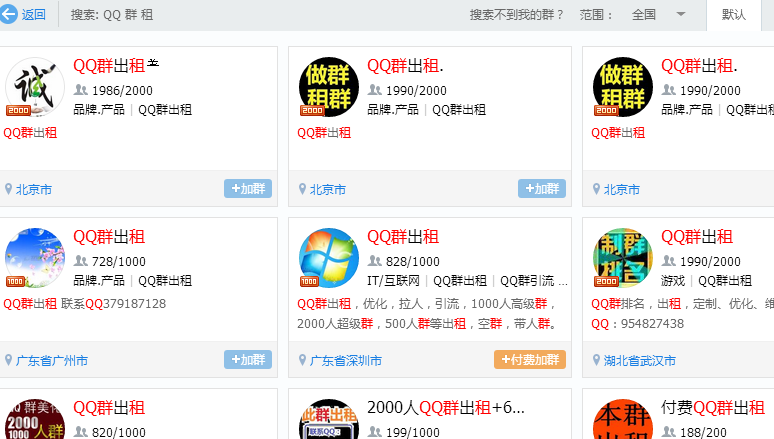Open the 做群租群 avatar in the middle card
The width and height of the screenshot is (774, 439).
pos(329,86)
